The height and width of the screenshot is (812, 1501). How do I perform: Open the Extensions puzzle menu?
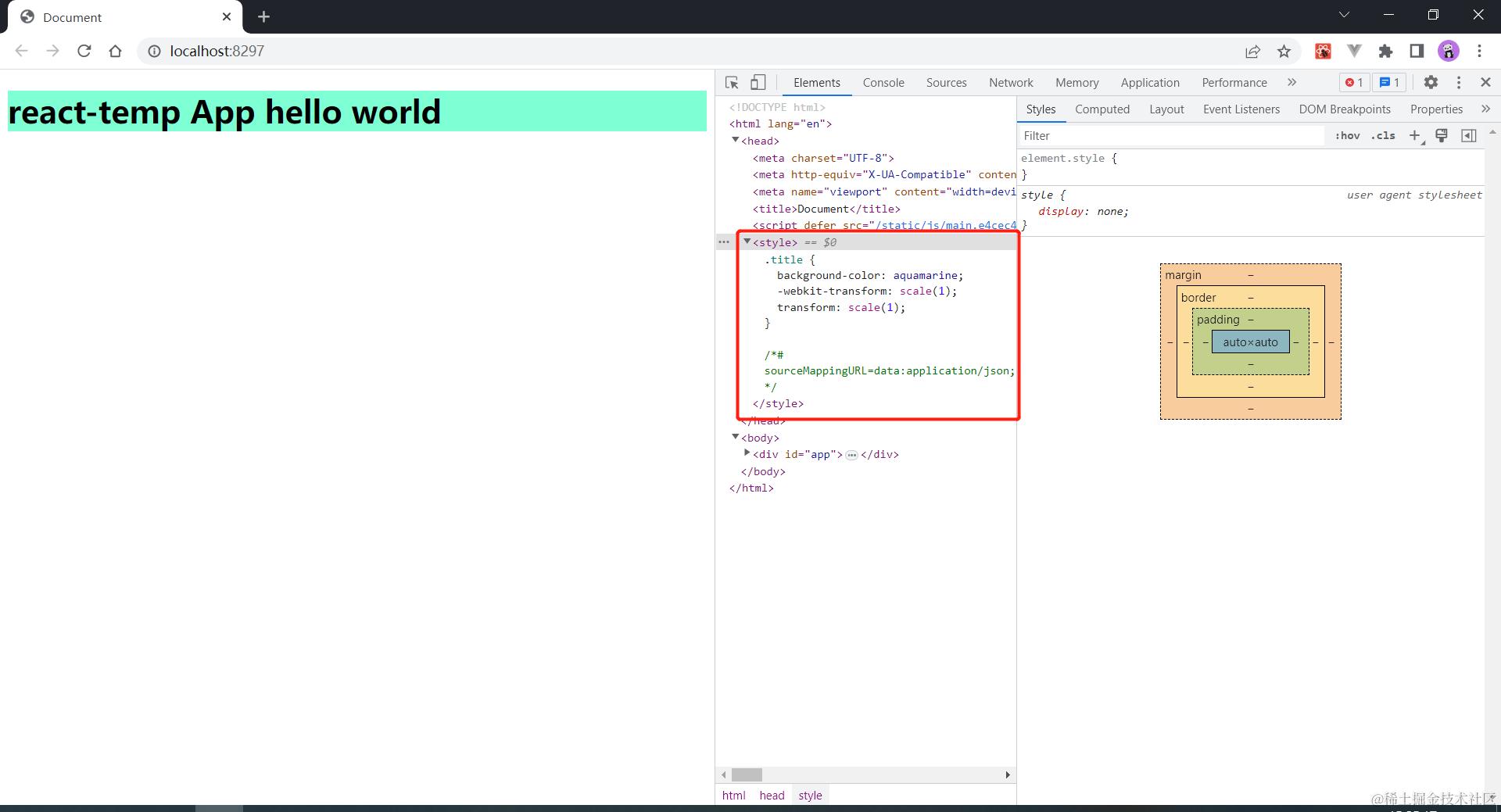[1385, 51]
